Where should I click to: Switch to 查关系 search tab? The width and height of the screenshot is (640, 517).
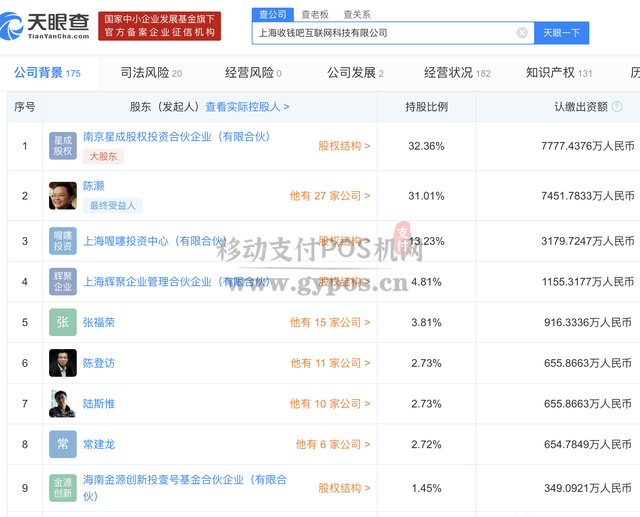357,15
